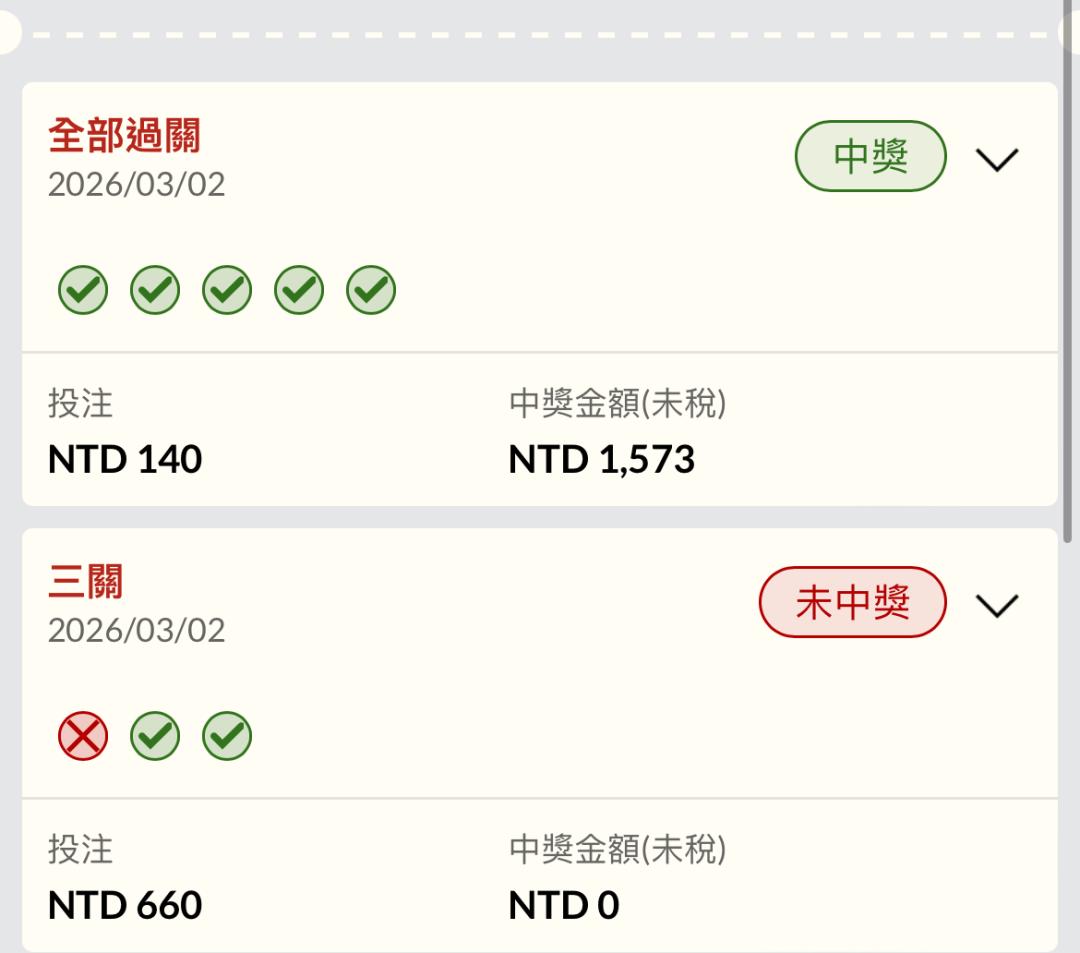
Task: Click the red 未中獎 status badge
Action: pyautogui.click(x=852, y=603)
